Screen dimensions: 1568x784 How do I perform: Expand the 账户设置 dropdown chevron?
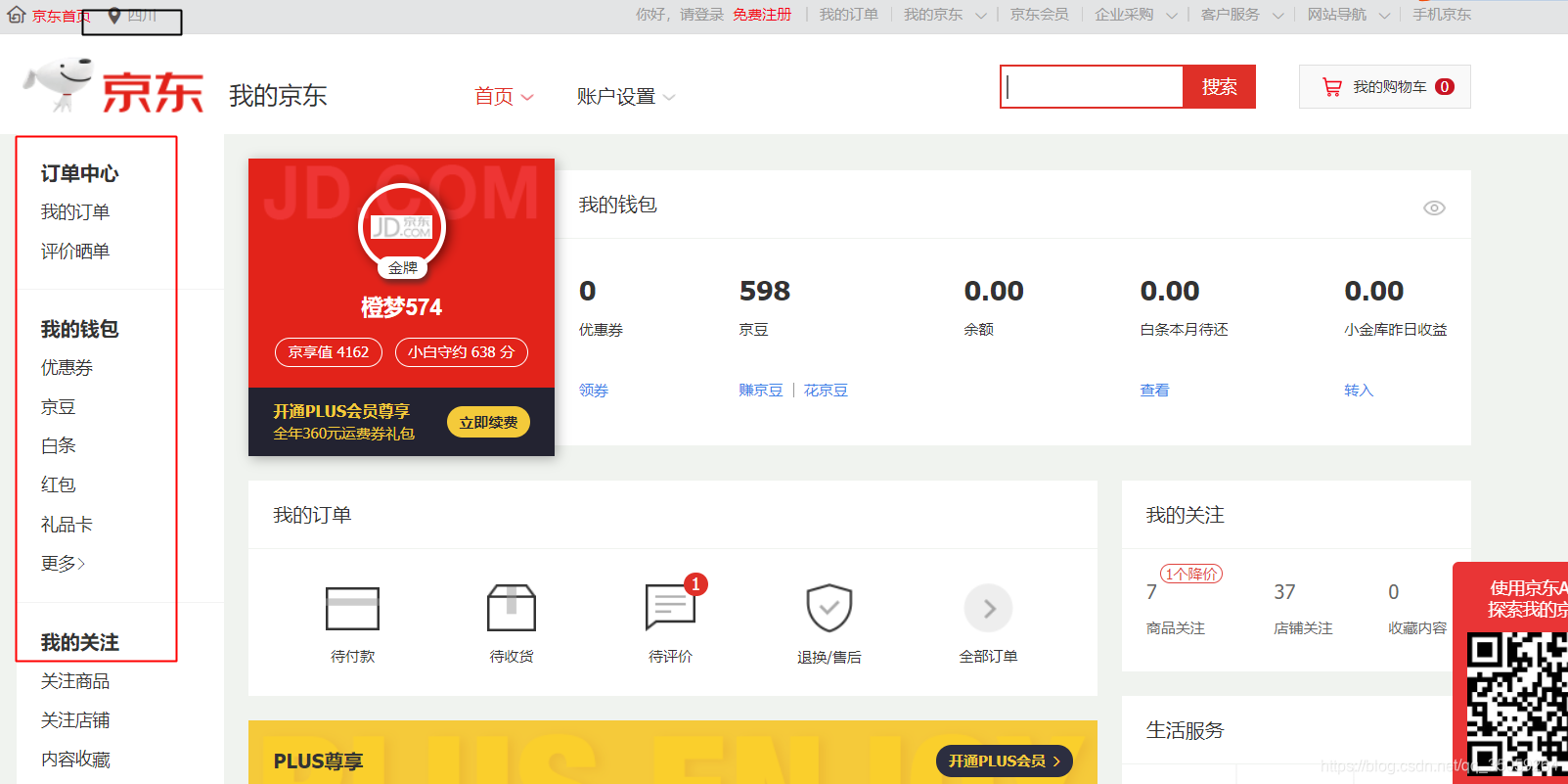pos(669,97)
